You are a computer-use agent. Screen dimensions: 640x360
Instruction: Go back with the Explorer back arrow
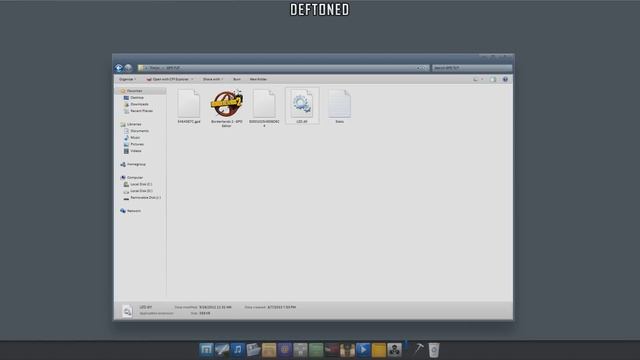click(x=119, y=68)
